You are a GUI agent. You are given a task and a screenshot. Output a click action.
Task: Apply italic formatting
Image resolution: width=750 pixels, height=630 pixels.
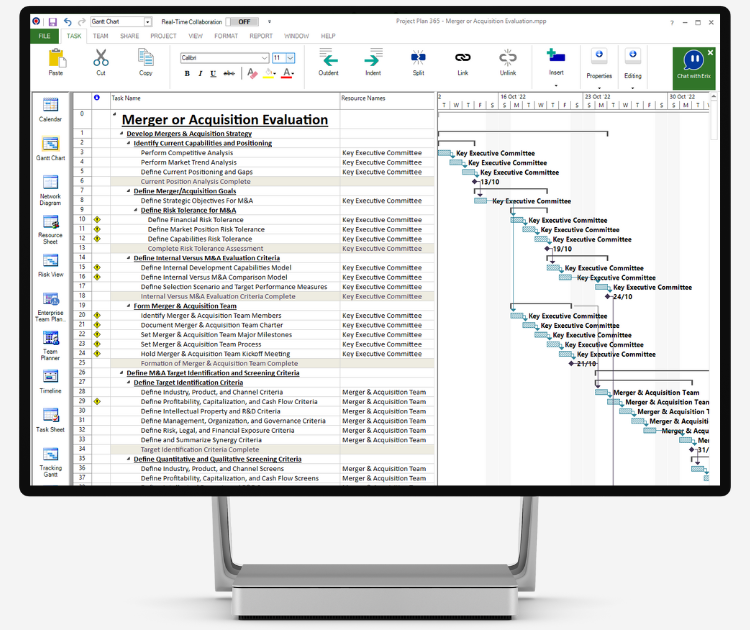[200, 74]
